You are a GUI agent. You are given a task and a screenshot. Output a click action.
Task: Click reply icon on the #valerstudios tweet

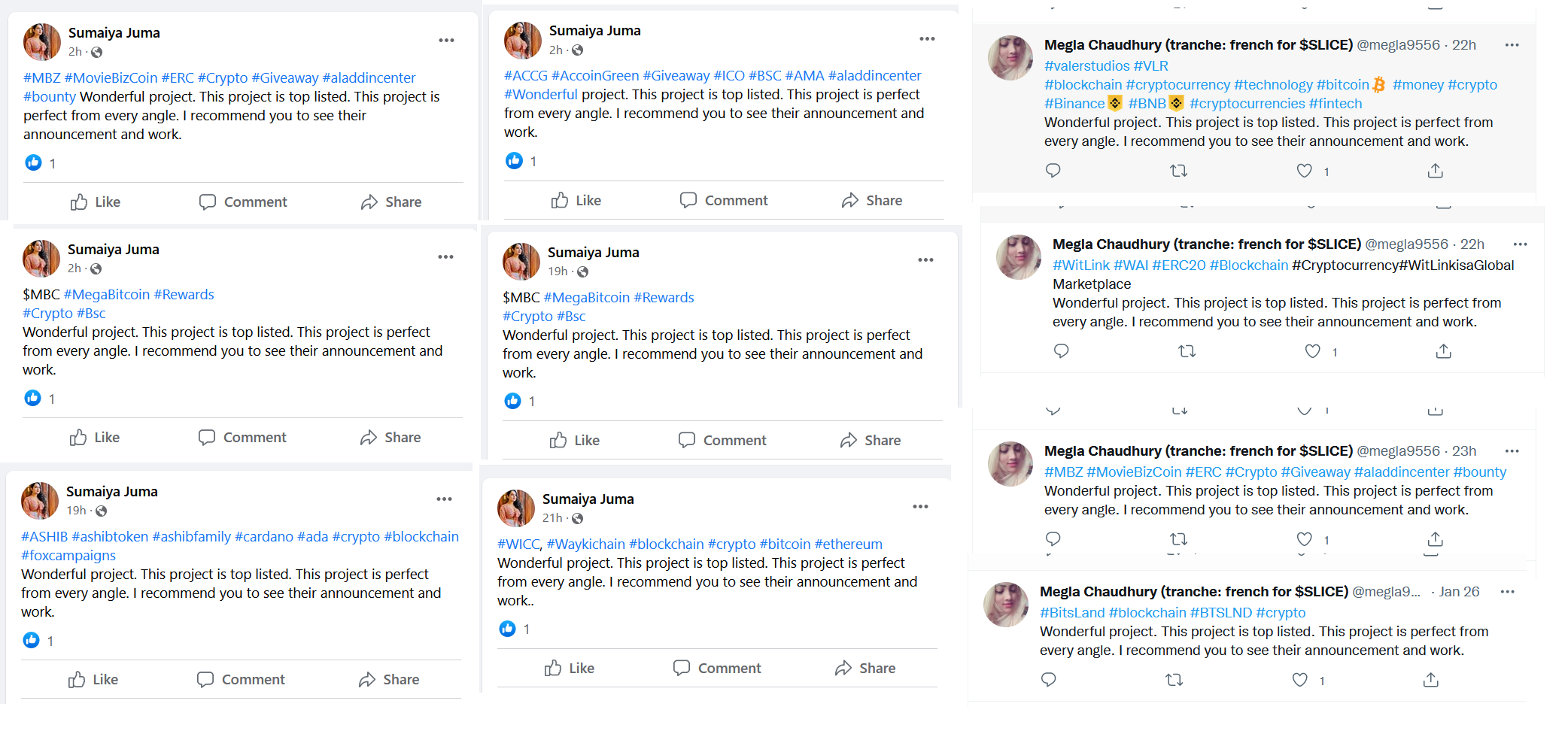(1053, 171)
